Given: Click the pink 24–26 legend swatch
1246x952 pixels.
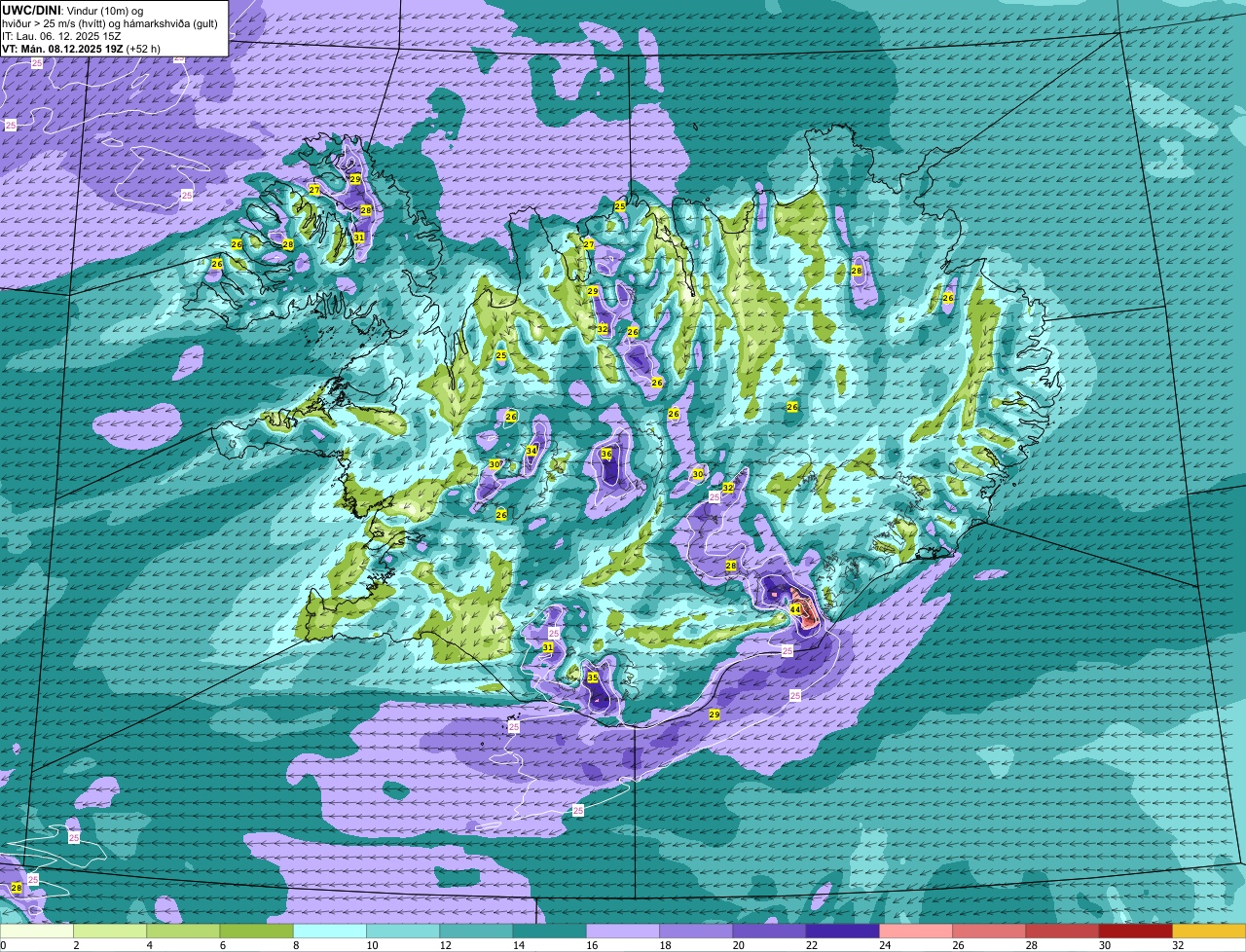Looking at the screenshot, I should [x=916, y=931].
